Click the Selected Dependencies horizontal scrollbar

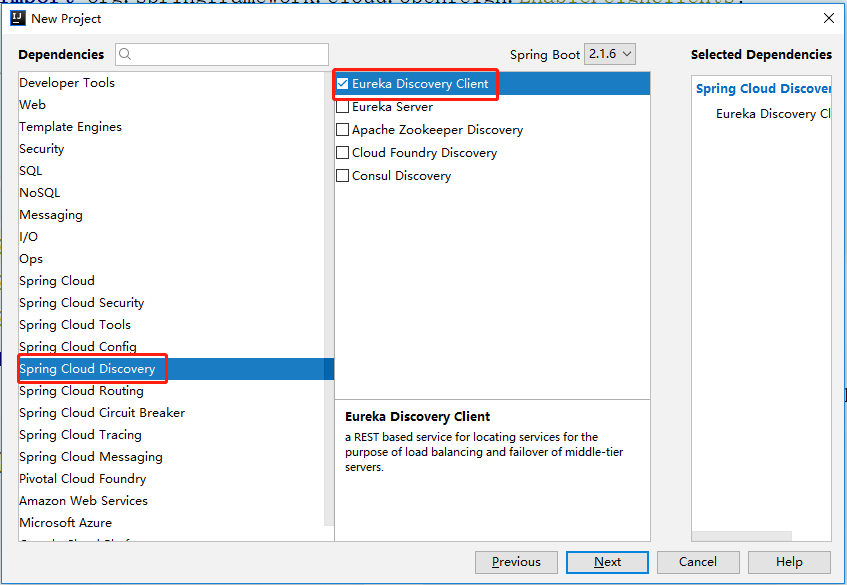click(742, 536)
